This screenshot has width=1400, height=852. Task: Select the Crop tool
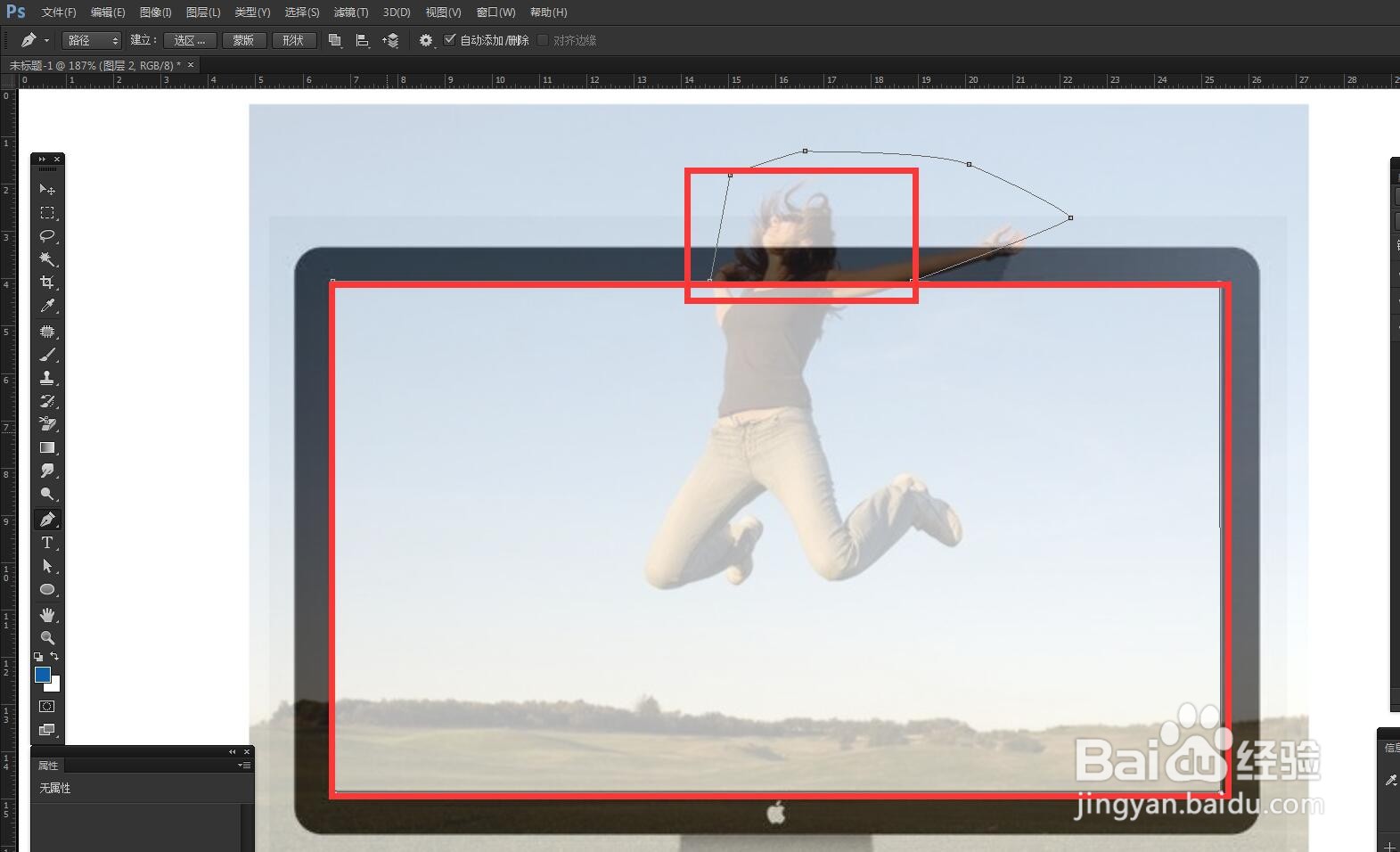pos(47,283)
